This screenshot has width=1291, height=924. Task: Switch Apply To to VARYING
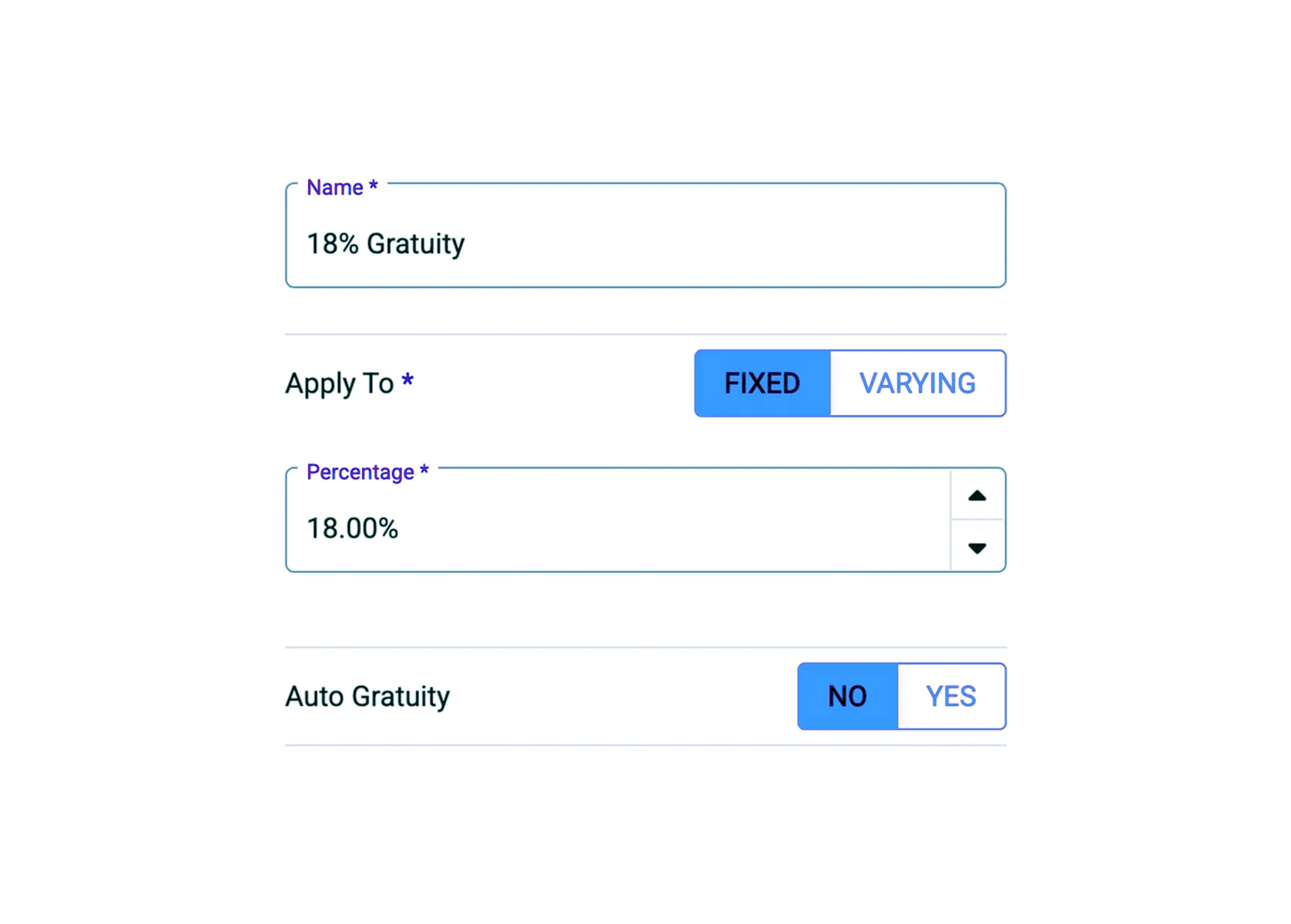point(917,383)
